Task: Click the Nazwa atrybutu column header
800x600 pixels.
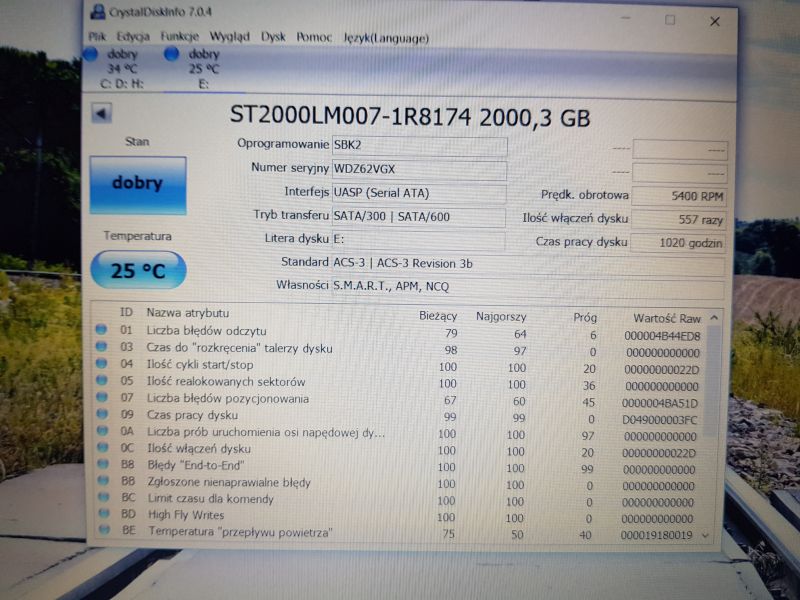Action: (188, 313)
